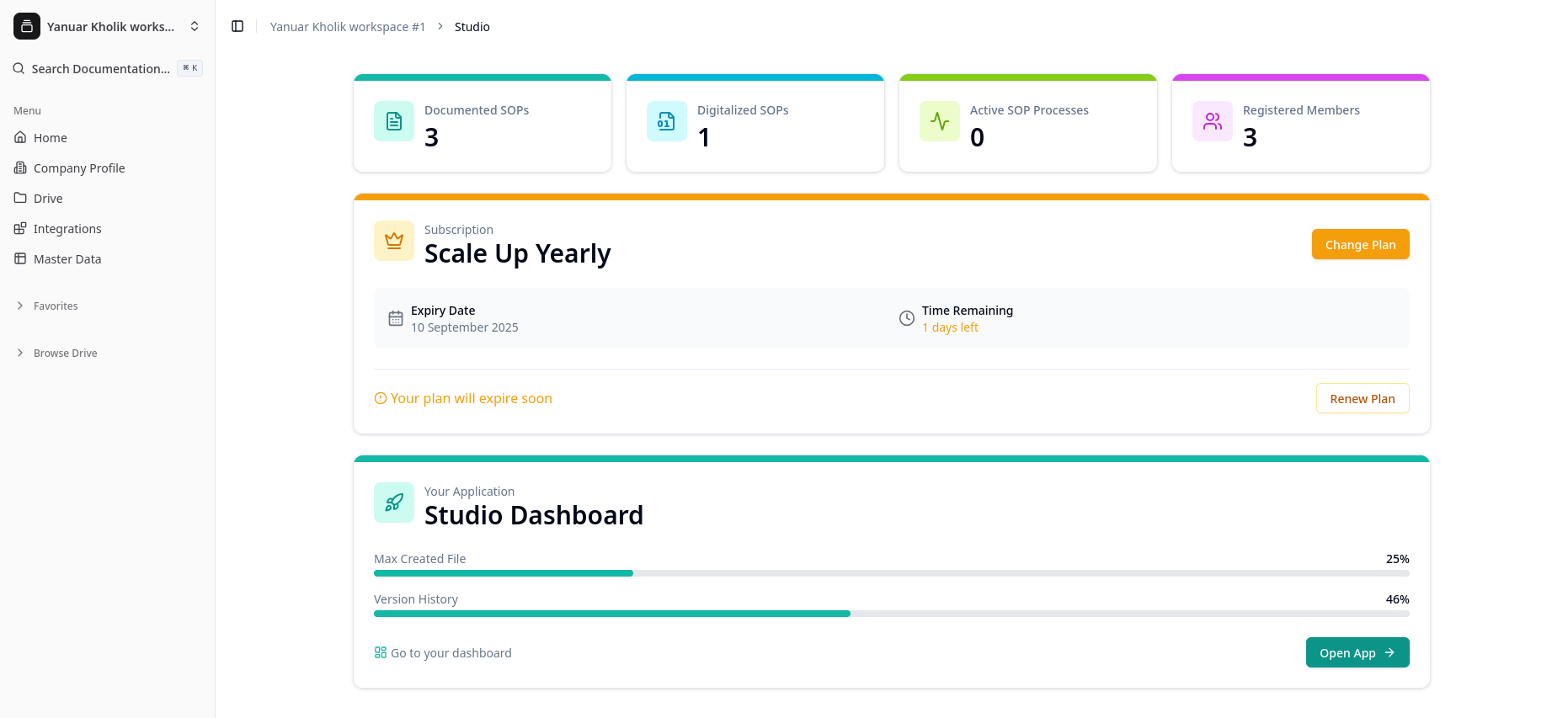1568x718 pixels.
Task: Focus the Search Documentation field
Action: tap(101, 69)
